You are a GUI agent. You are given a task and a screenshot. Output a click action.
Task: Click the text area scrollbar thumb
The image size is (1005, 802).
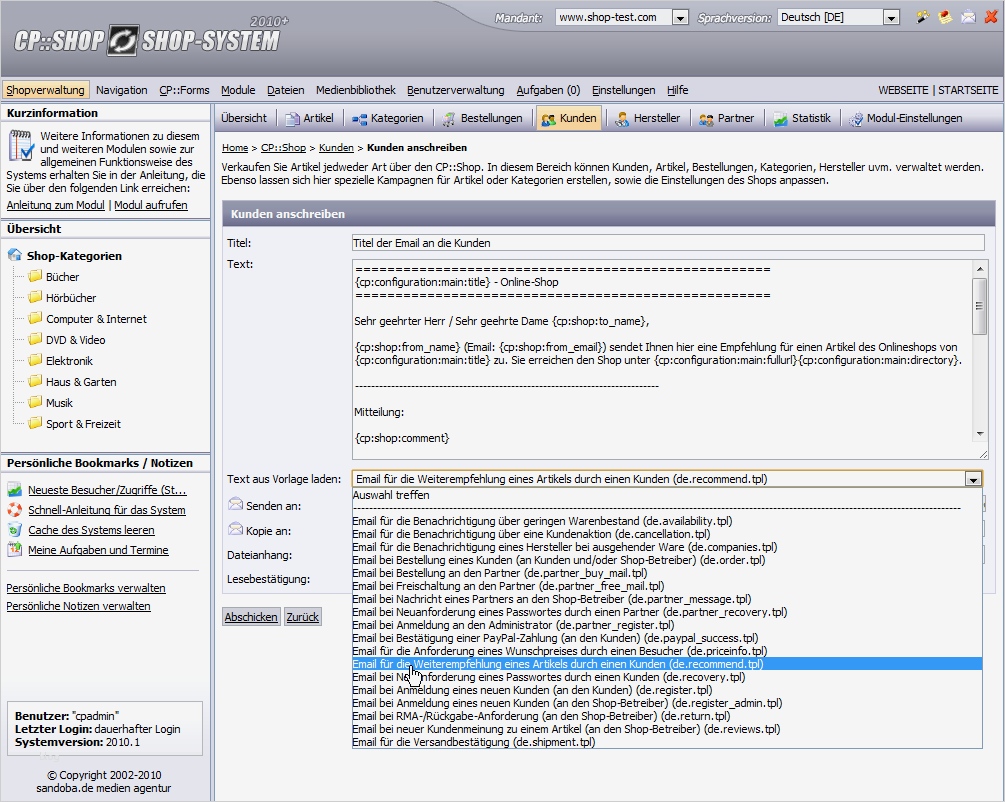point(979,306)
